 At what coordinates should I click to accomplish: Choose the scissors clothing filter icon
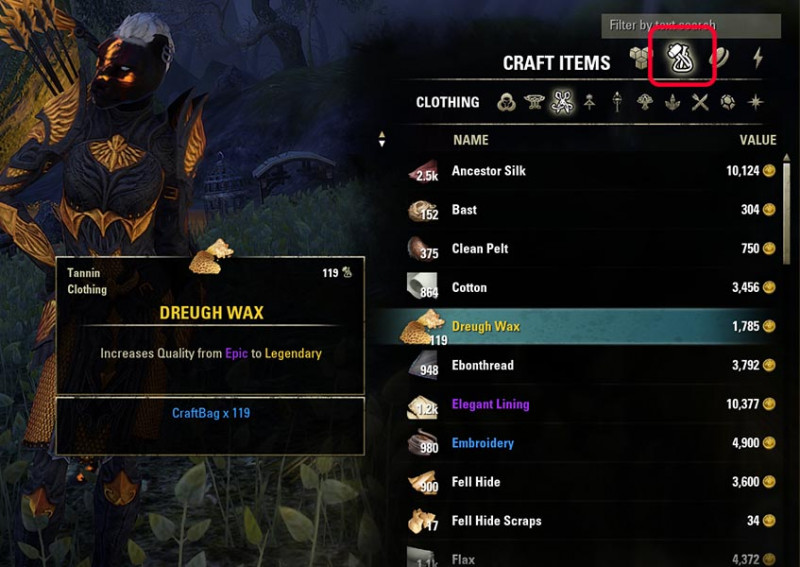click(562, 102)
